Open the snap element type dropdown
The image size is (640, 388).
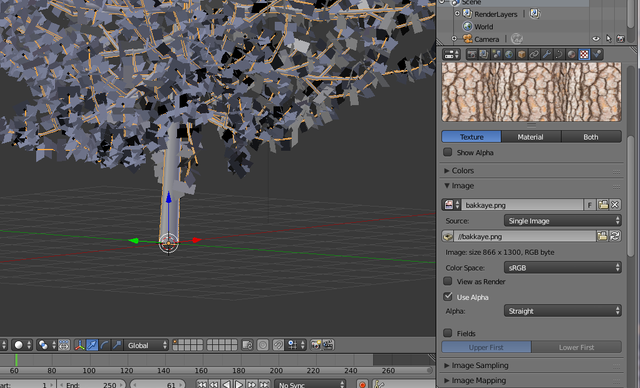point(296,345)
